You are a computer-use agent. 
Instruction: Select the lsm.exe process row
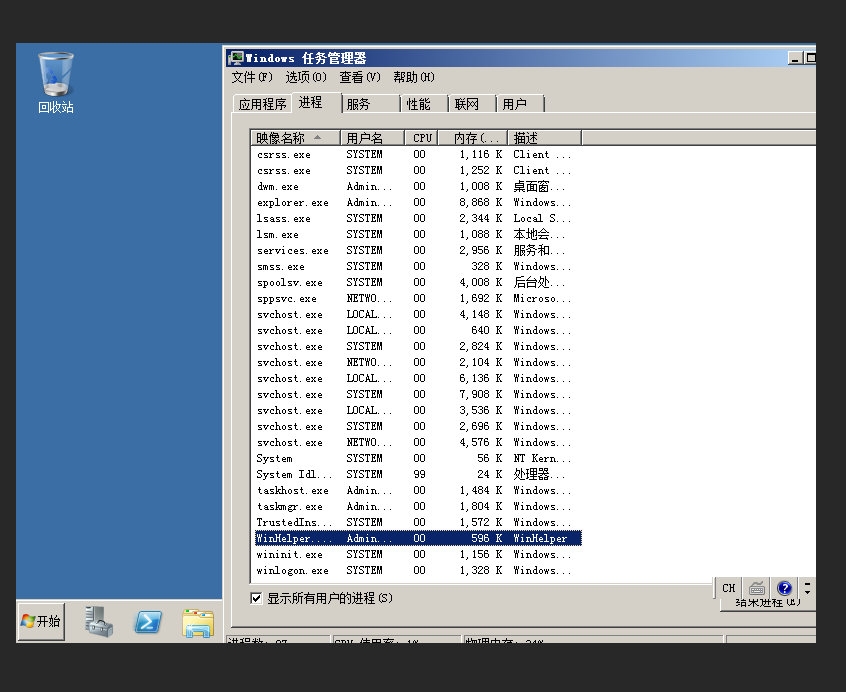click(x=418, y=235)
